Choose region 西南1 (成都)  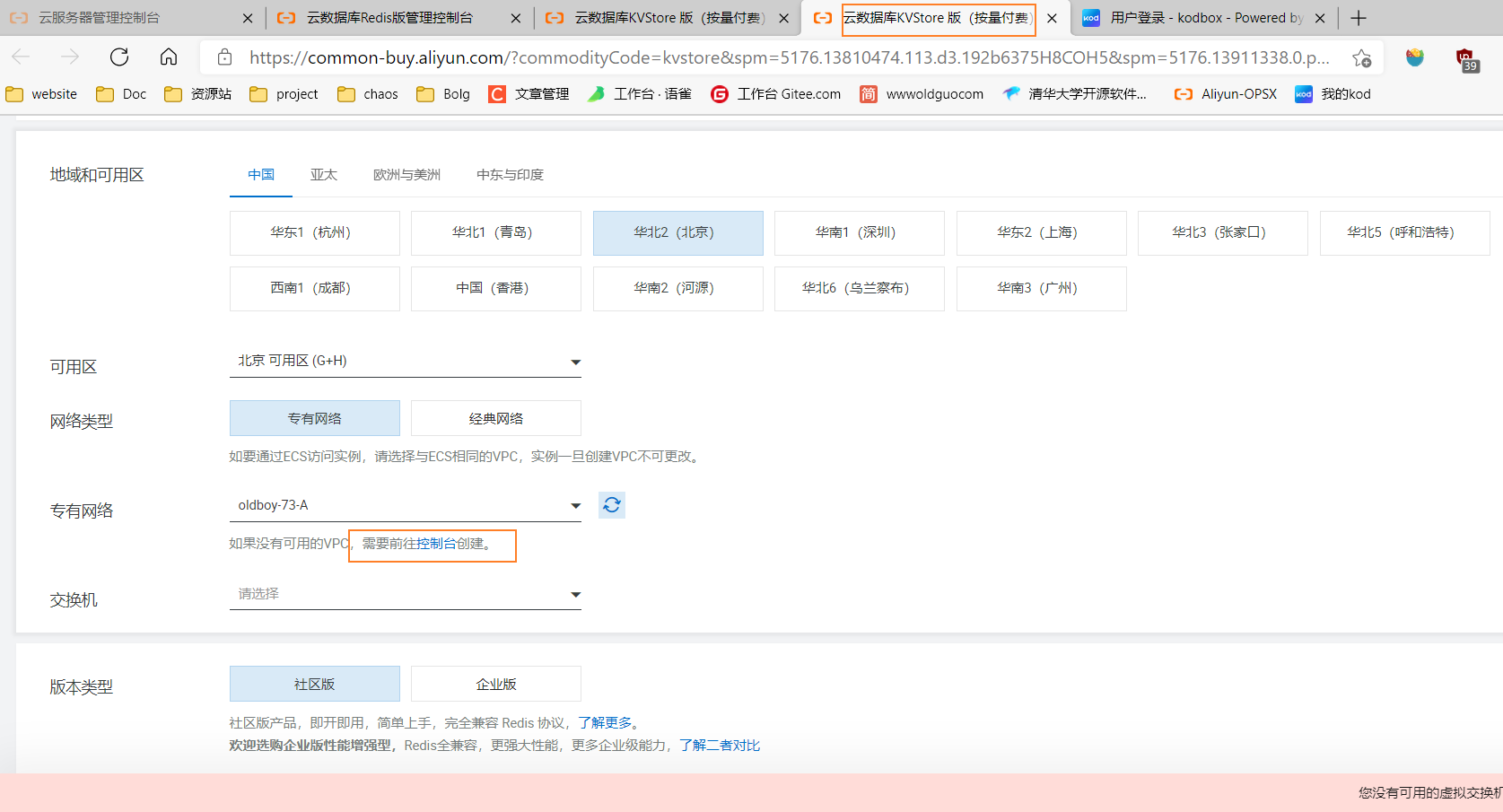[315, 289]
